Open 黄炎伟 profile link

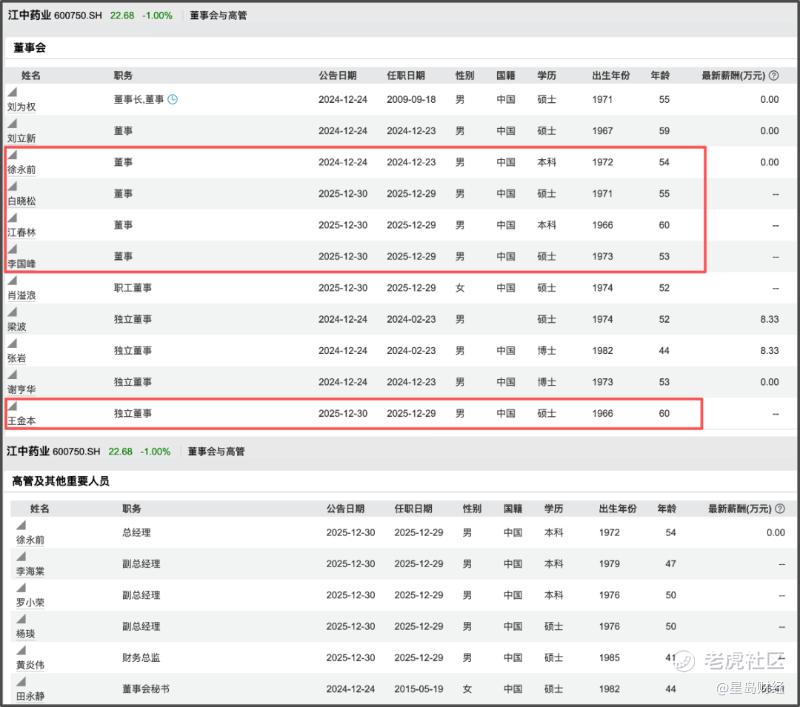pyautogui.click(x=30, y=665)
